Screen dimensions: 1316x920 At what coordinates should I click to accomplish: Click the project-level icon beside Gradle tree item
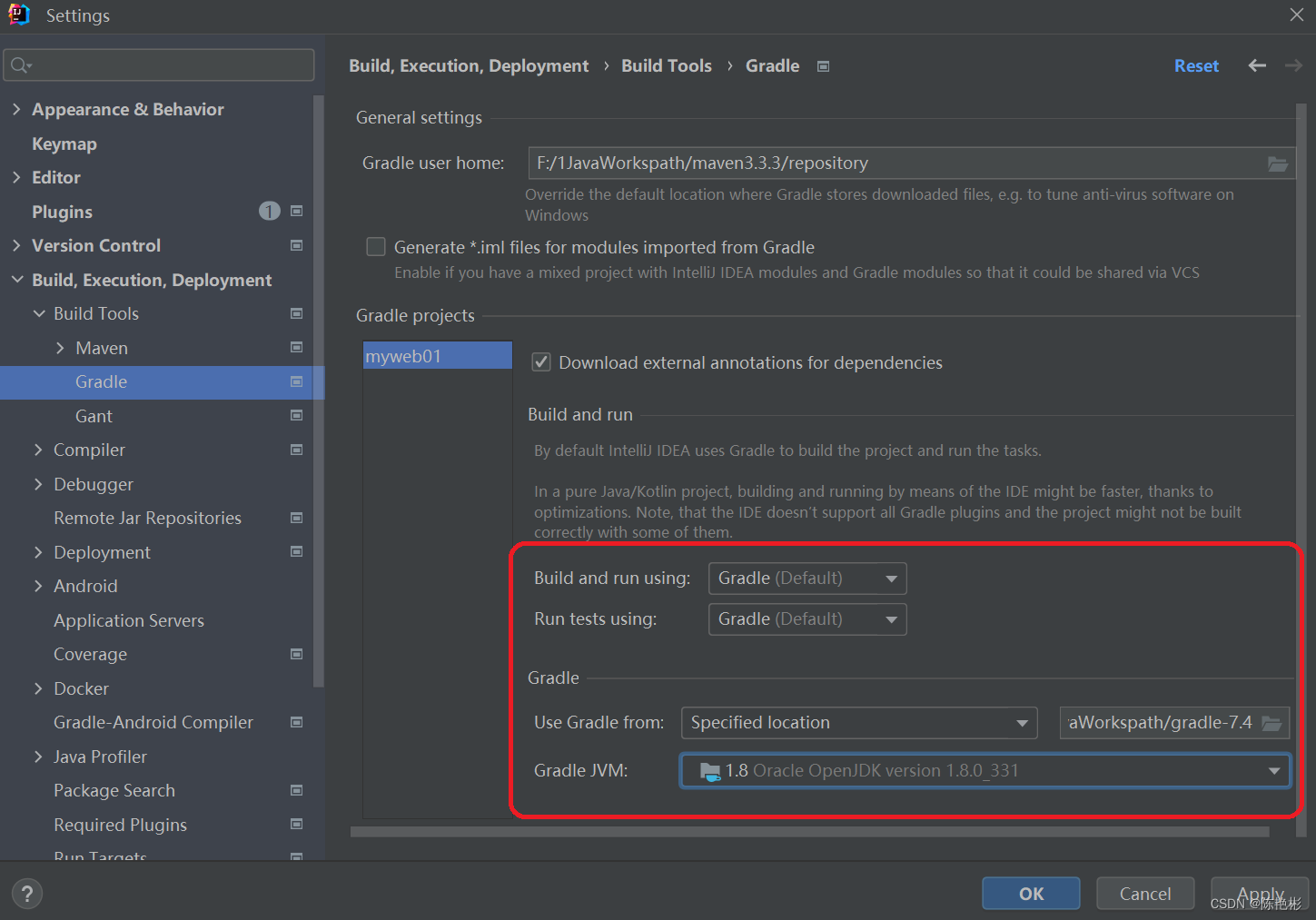[x=296, y=381]
